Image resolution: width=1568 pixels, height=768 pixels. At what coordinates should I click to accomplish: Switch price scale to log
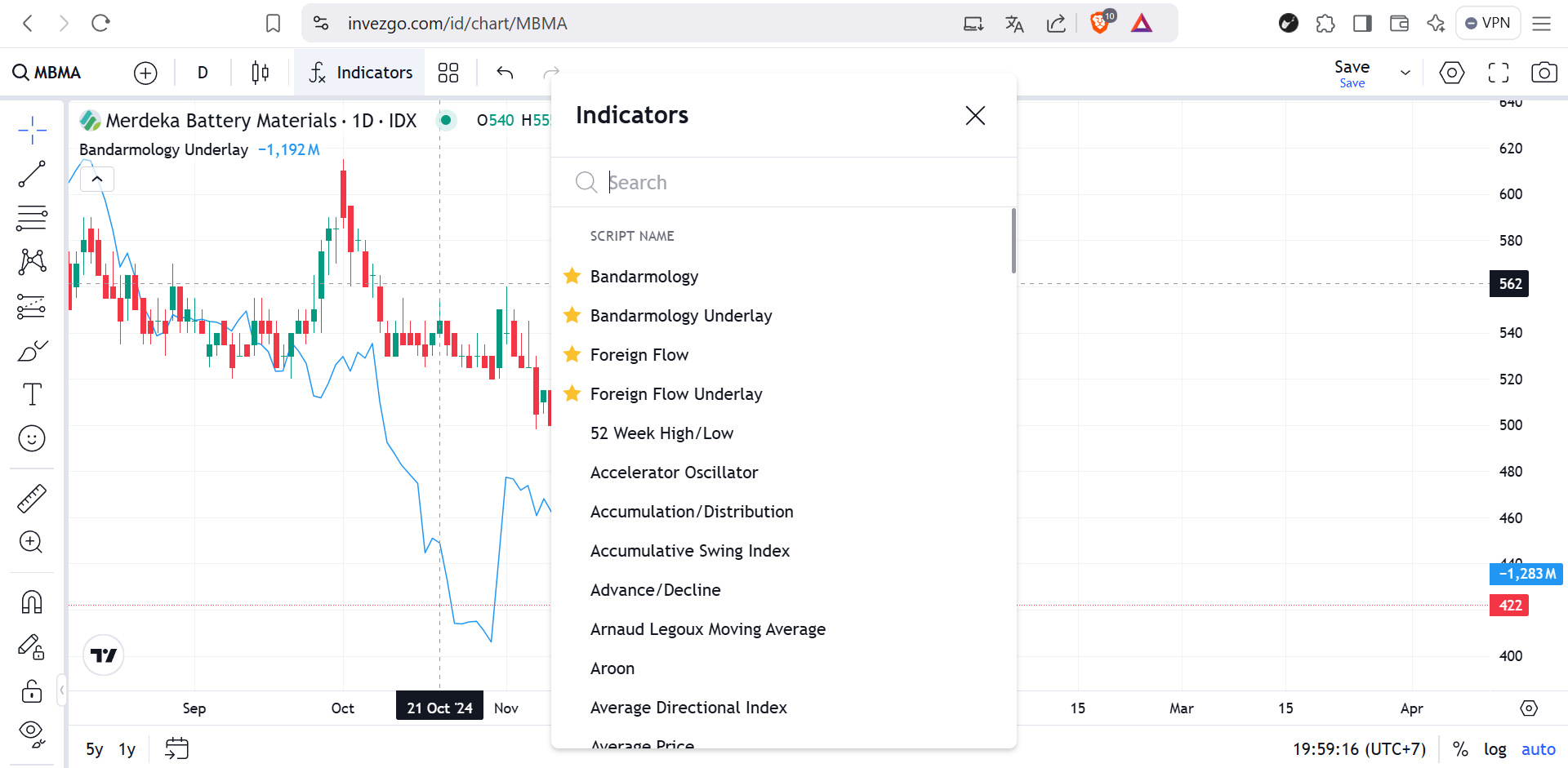coord(1495,749)
